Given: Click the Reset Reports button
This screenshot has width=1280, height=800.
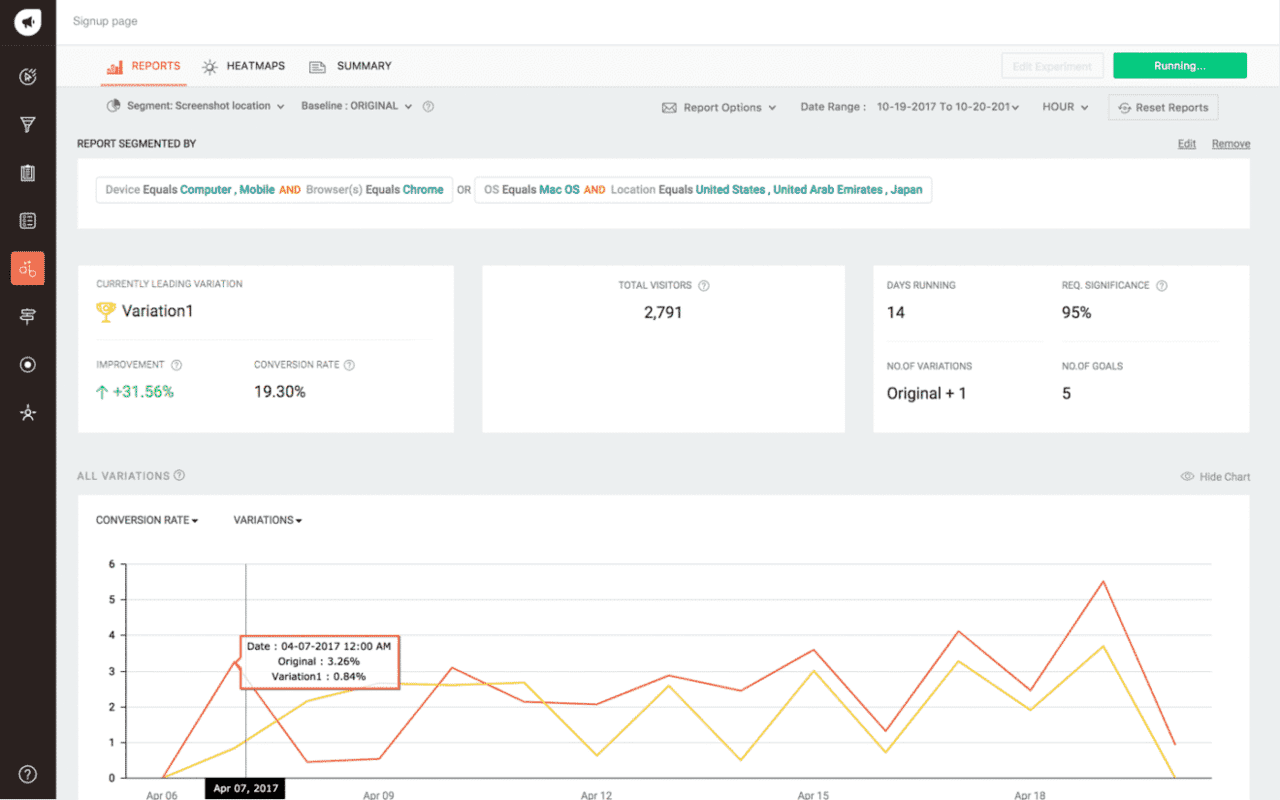Looking at the screenshot, I should click(x=1163, y=108).
